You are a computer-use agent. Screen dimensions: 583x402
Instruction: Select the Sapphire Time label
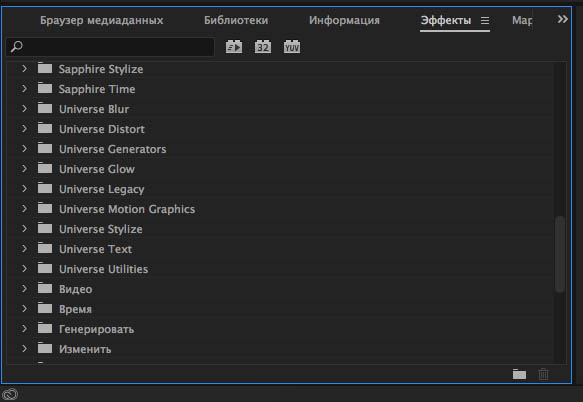97,89
